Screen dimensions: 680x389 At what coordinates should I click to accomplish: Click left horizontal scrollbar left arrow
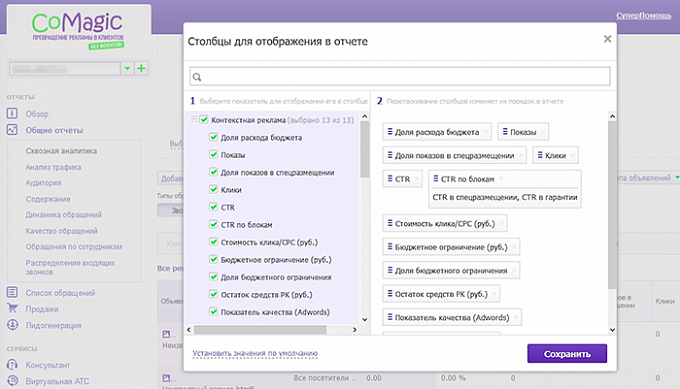tap(189, 330)
